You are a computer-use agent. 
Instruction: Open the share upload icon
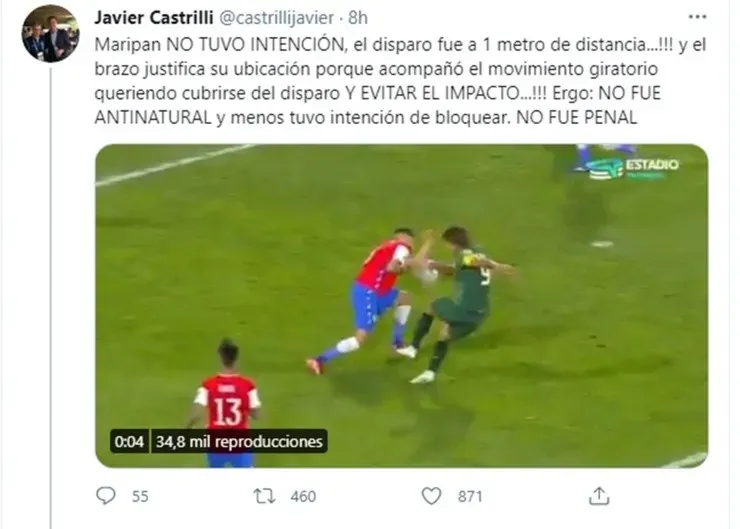[x=599, y=496]
